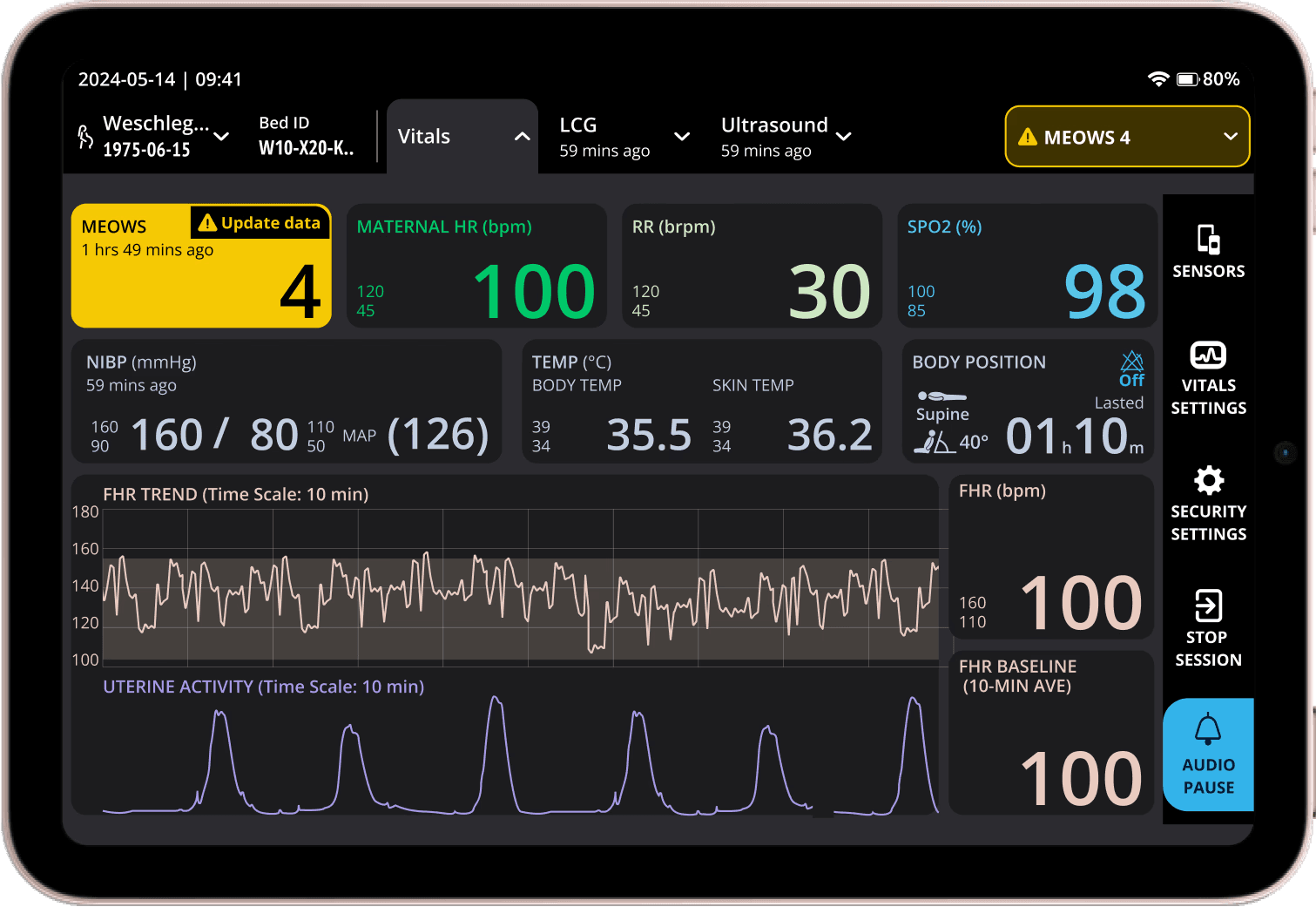Tap the SPO2 alarm limits 100 85
This screenshot has width=1316, height=907.
(921, 301)
